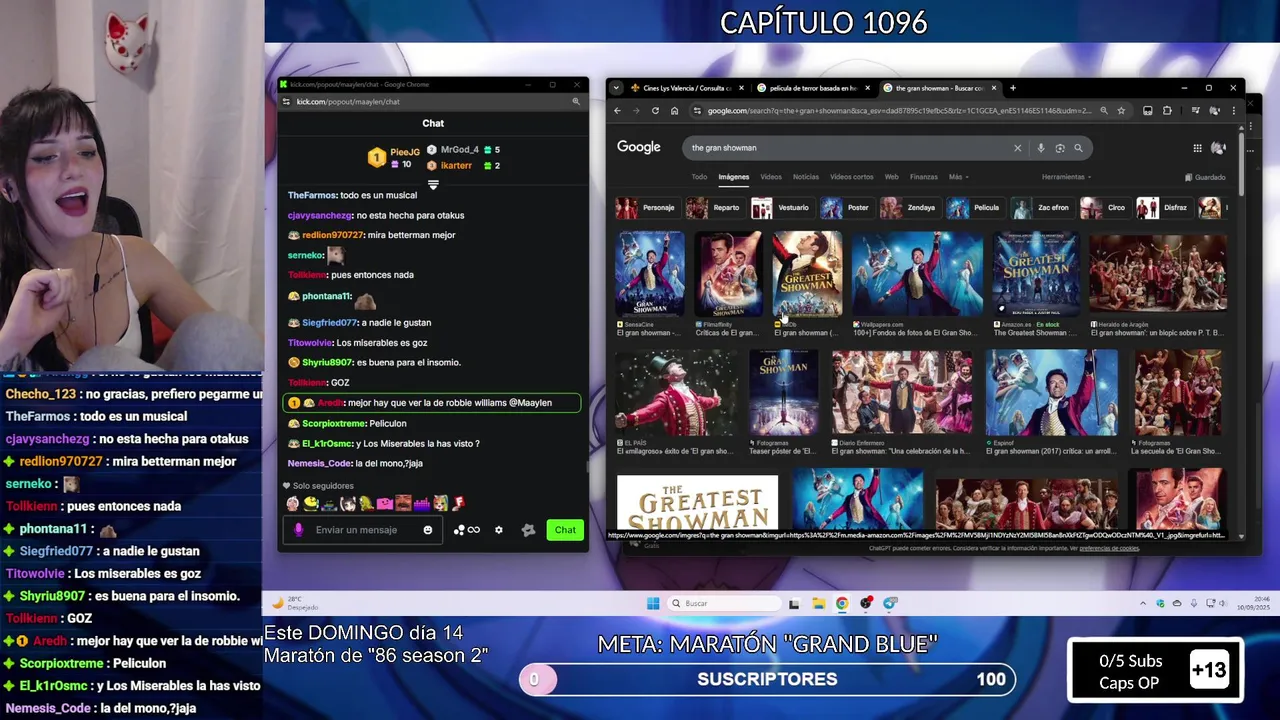Expand the Más menu in Google

(x=958, y=177)
